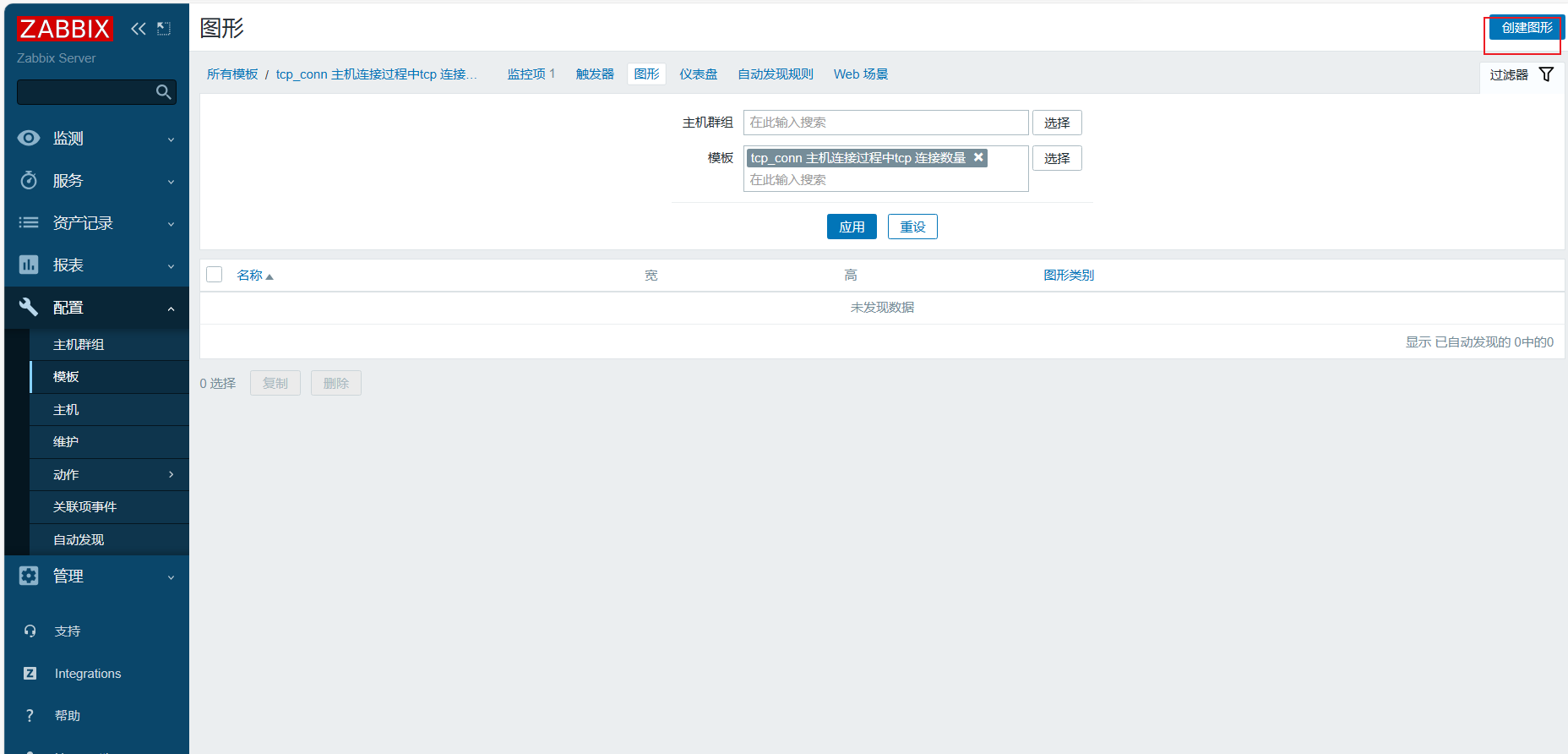Open the 所有模板 breadcrumb link

click(232, 74)
